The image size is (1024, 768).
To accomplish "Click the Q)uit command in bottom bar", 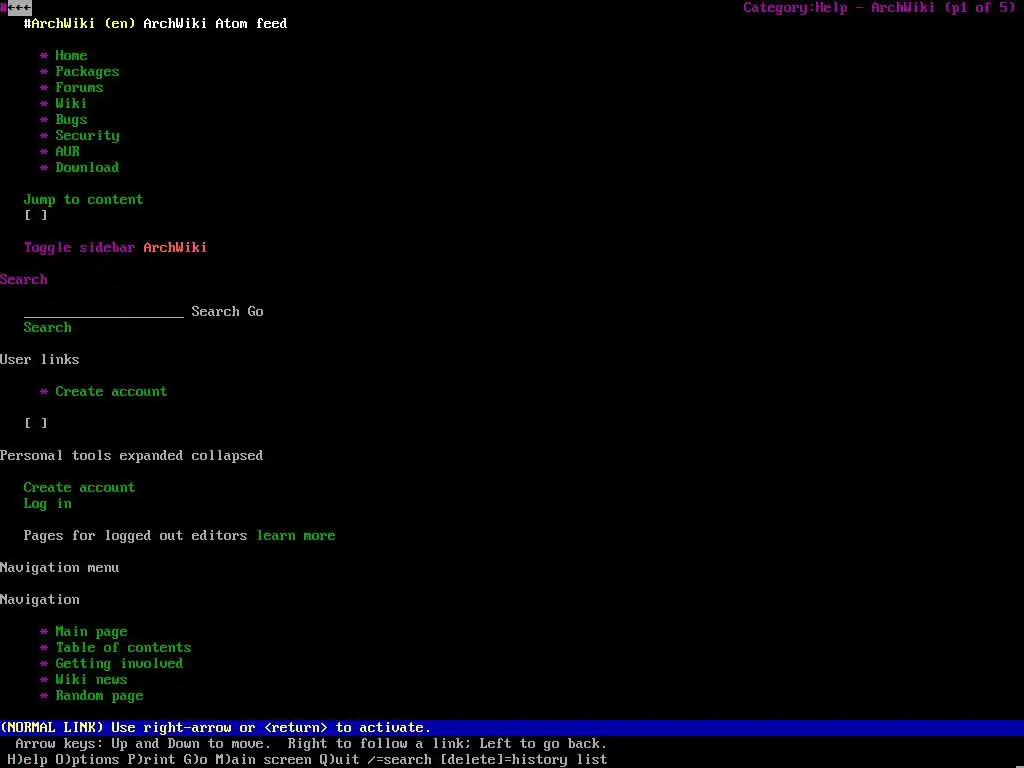I will [x=340, y=760].
